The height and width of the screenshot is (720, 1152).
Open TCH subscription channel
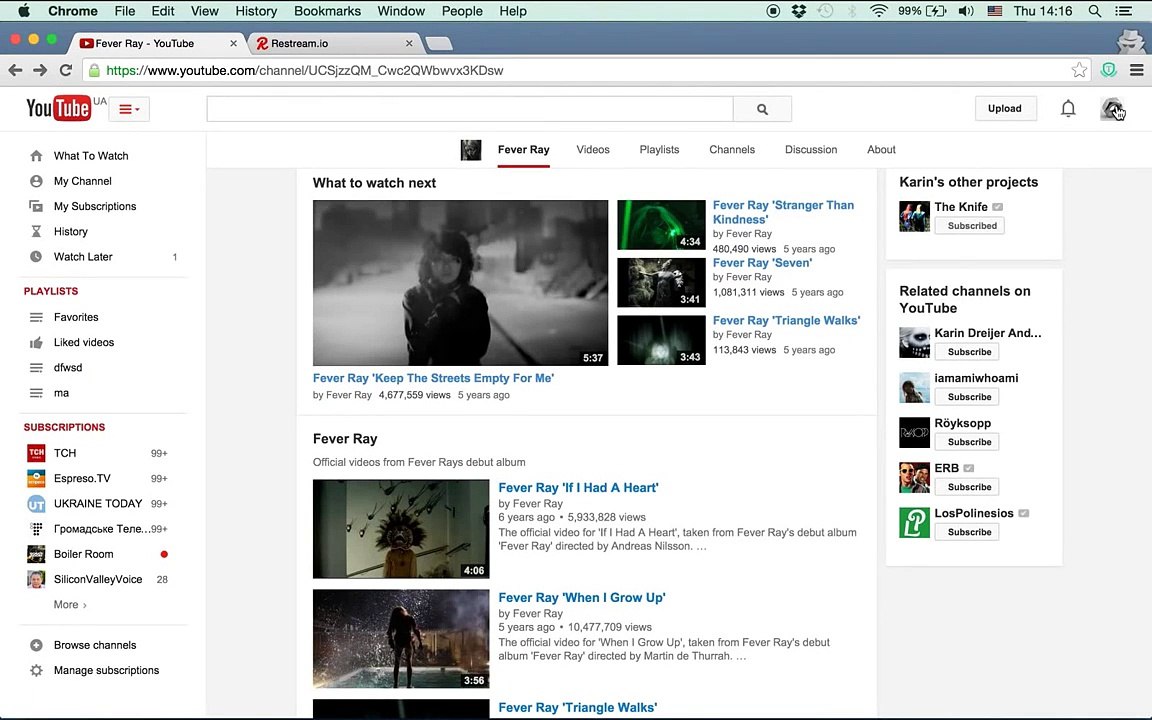pyautogui.click(x=65, y=453)
